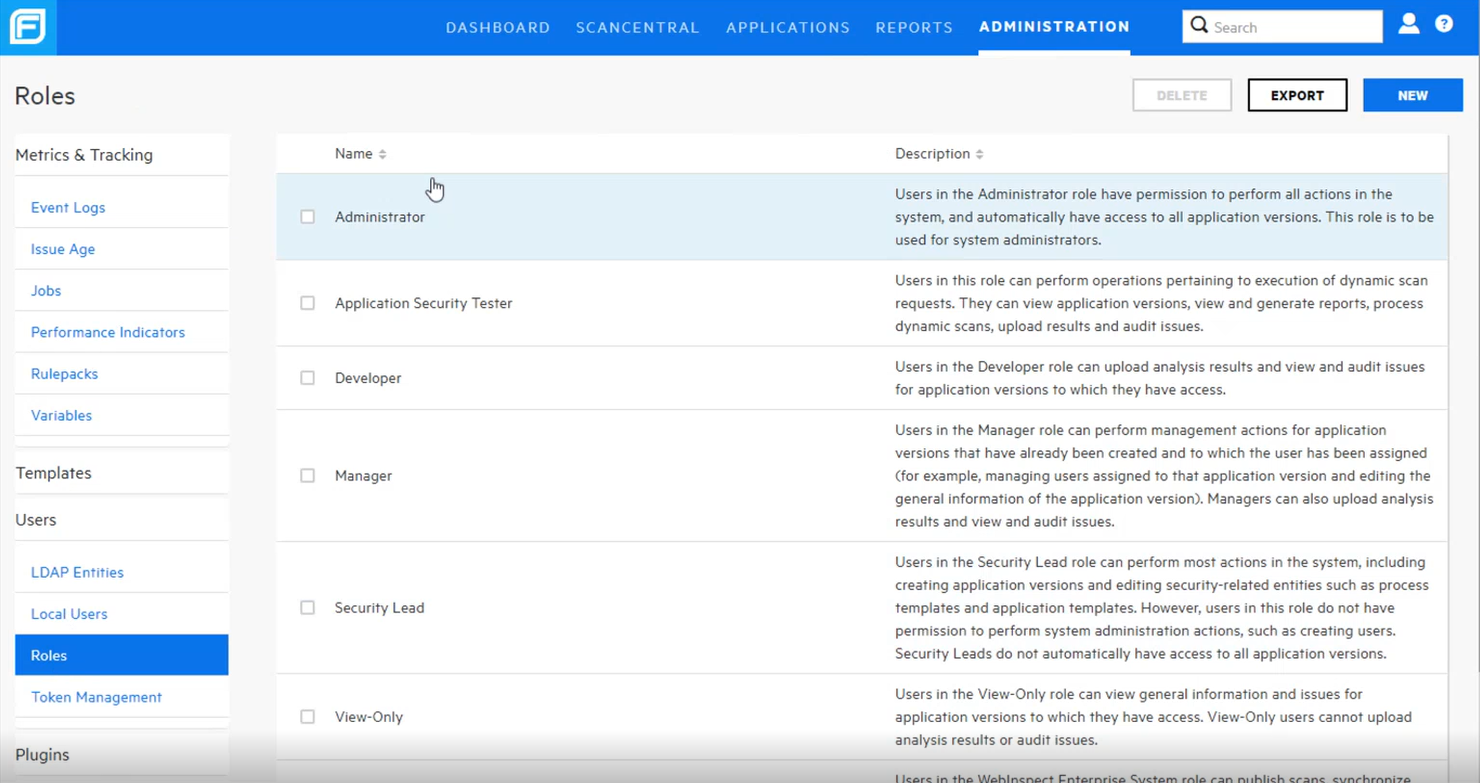Screen dimensions: 1480x783
Task: Open the Event Logs link
Action: (68, 208)
